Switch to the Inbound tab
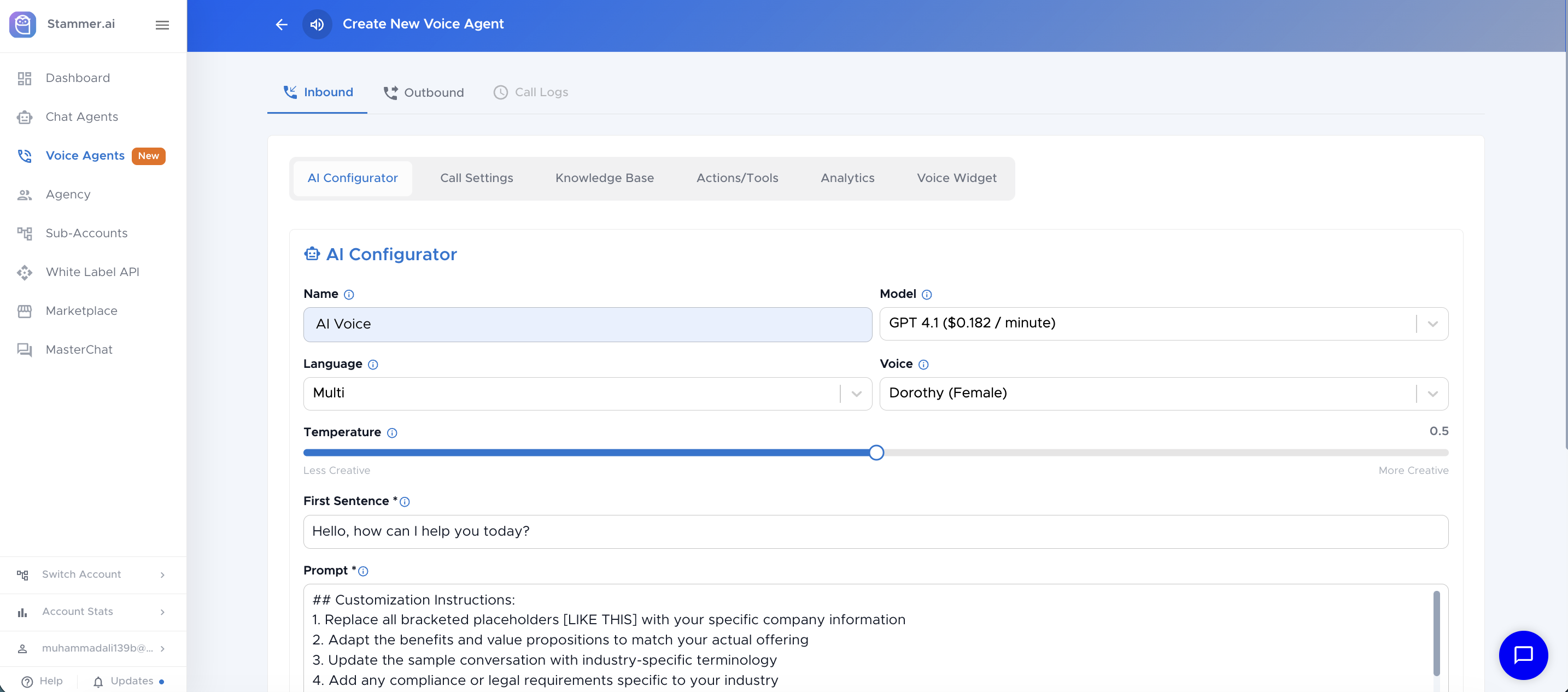The width and height of the screenshot is (1568, 692). pyautogui.click(x=317, y=92)
